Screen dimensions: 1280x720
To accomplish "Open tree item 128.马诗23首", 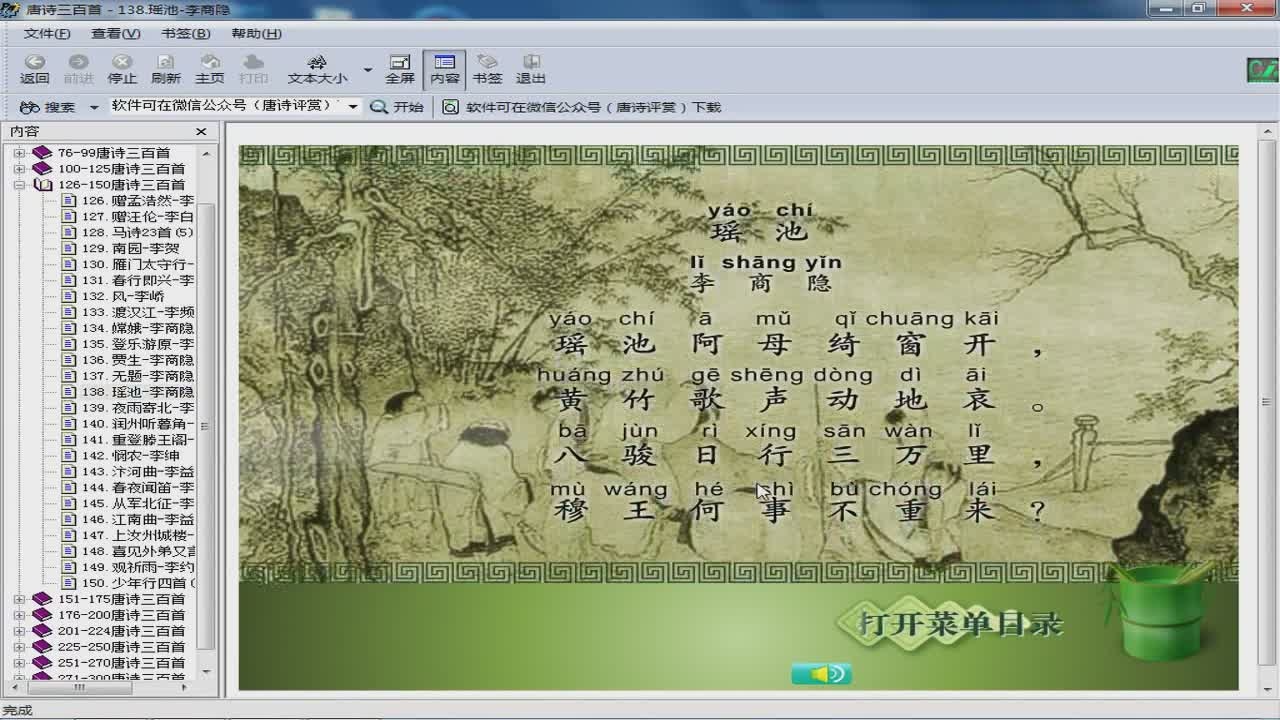I will click(138, 233).
